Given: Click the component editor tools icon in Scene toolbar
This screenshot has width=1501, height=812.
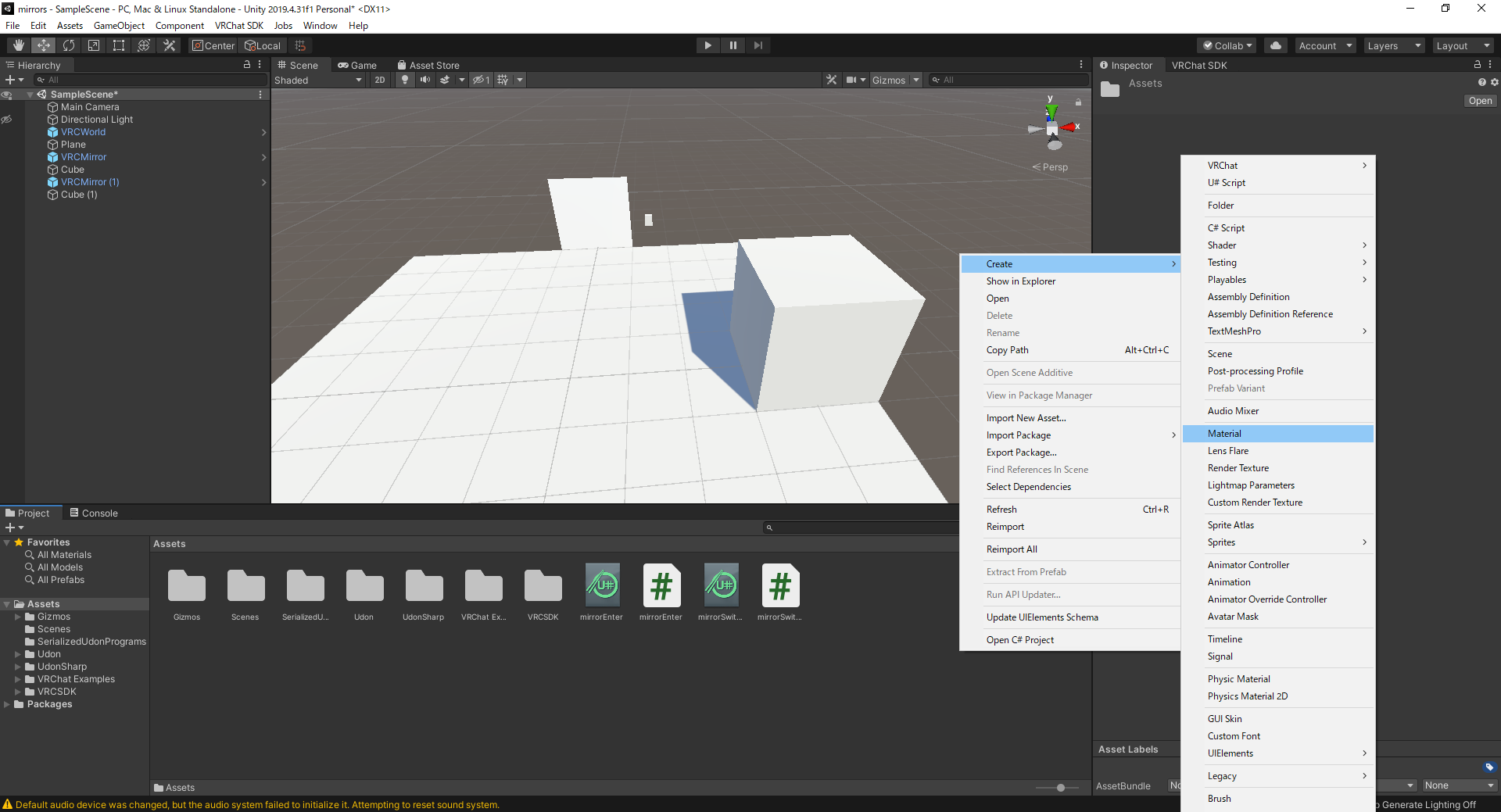Looking at the screenshot, I should coord(831,80).
